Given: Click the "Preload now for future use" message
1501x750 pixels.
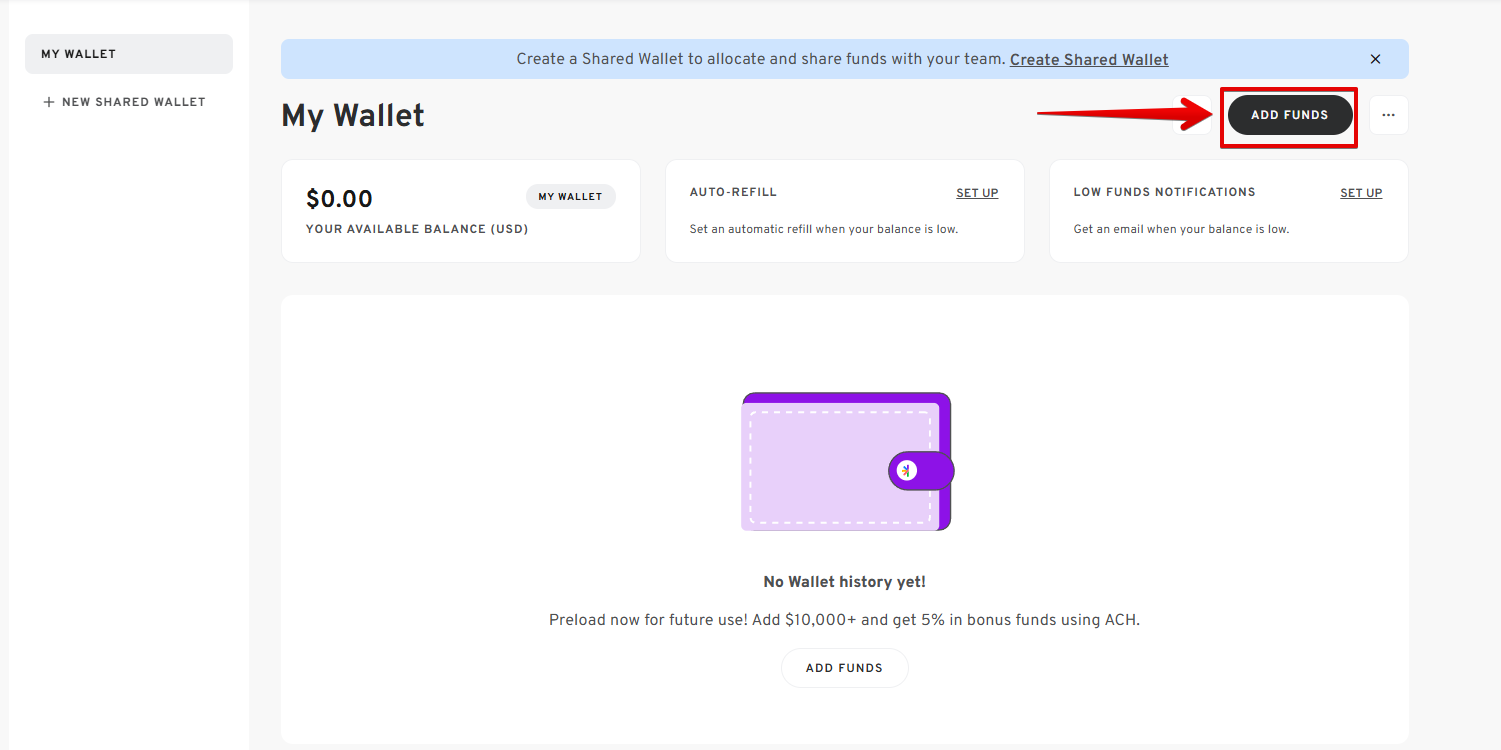Looking at the screenshot, I should [x=844, y=620].
